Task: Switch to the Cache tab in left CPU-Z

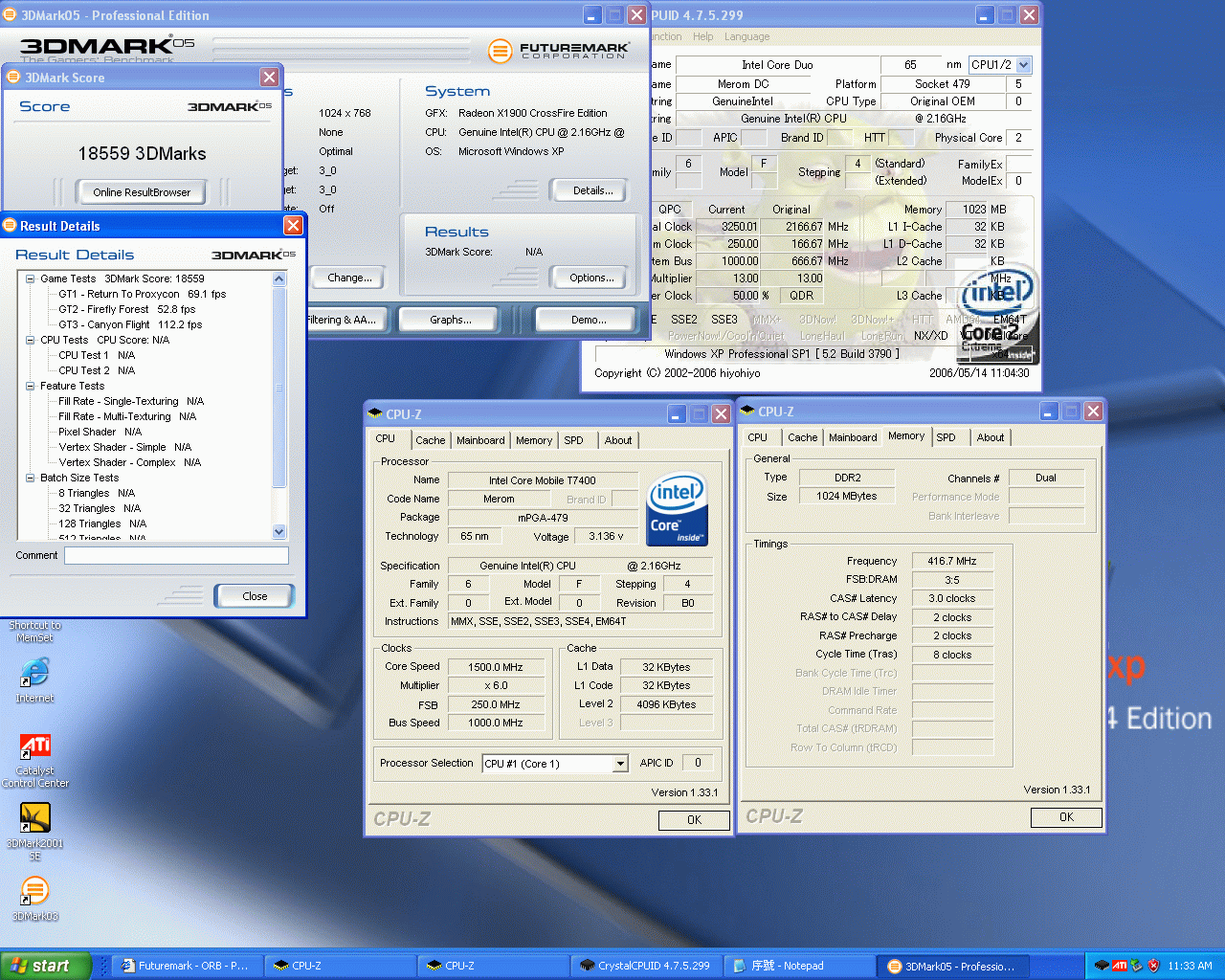Action: [430, 440]
